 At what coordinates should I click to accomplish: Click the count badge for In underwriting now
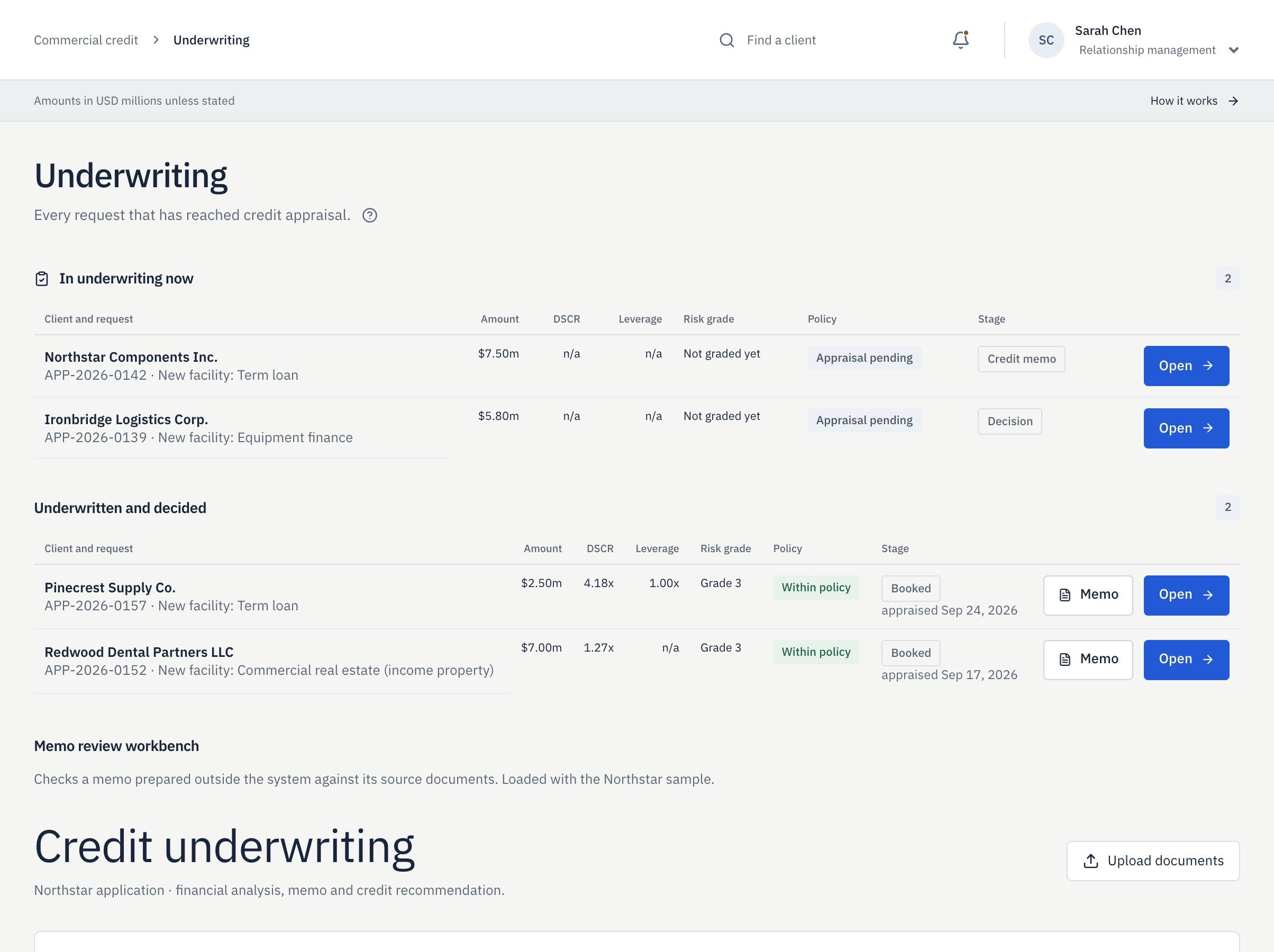tap(1227, 279)
